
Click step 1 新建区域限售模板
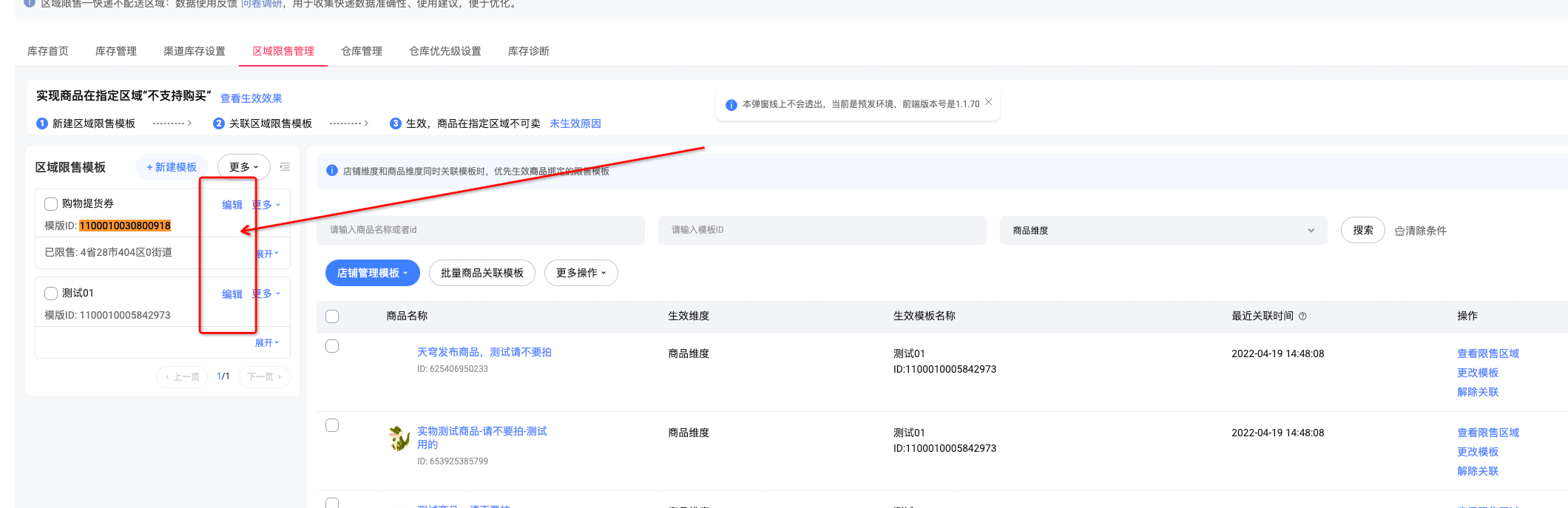(86, 123)
